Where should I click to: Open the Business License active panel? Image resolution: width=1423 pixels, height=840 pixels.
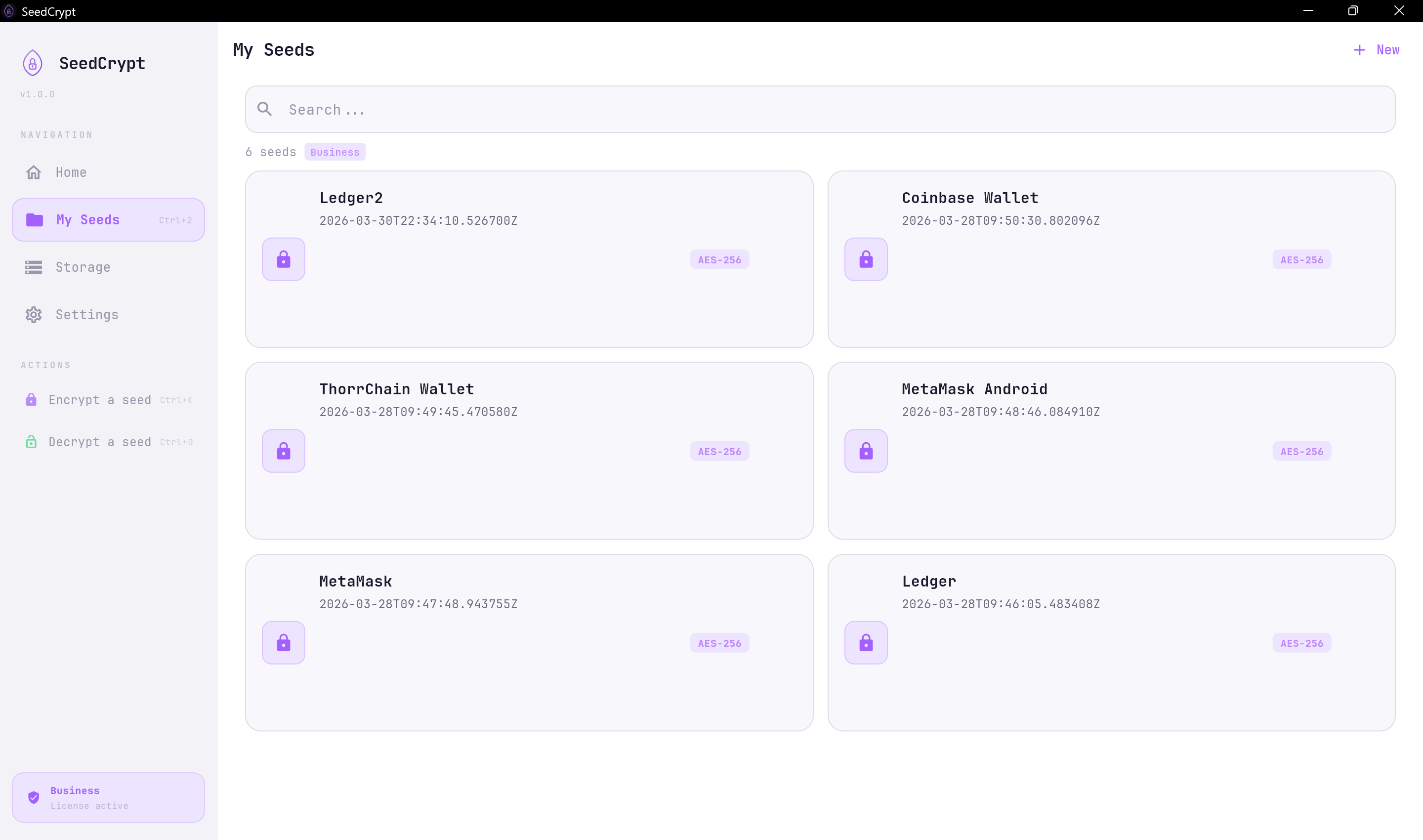tap(108, 797)
